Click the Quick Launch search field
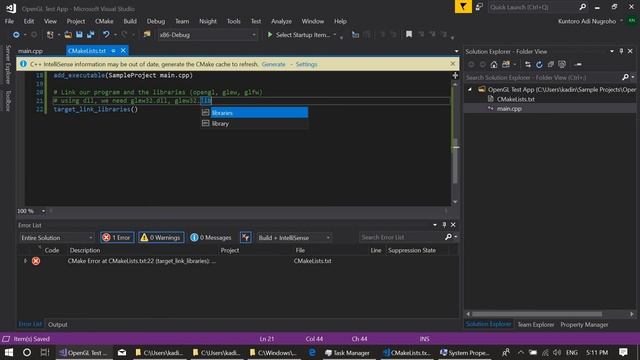640x360 pixels. (x=533, y=7)
